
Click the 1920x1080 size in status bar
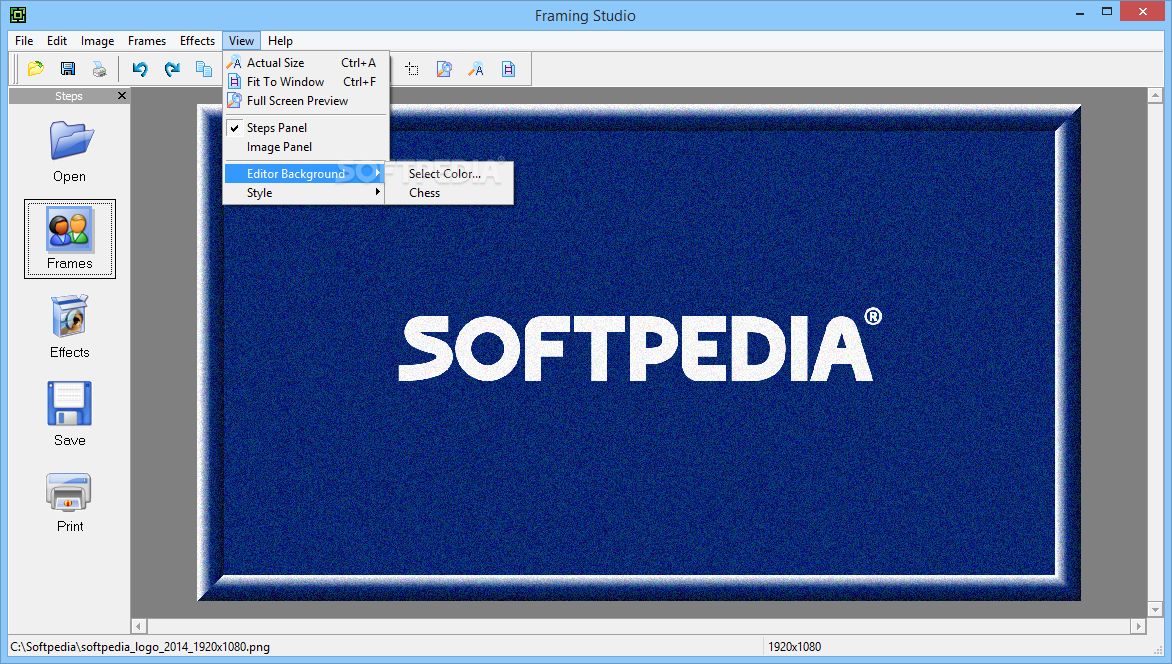[x=795, y=647]
